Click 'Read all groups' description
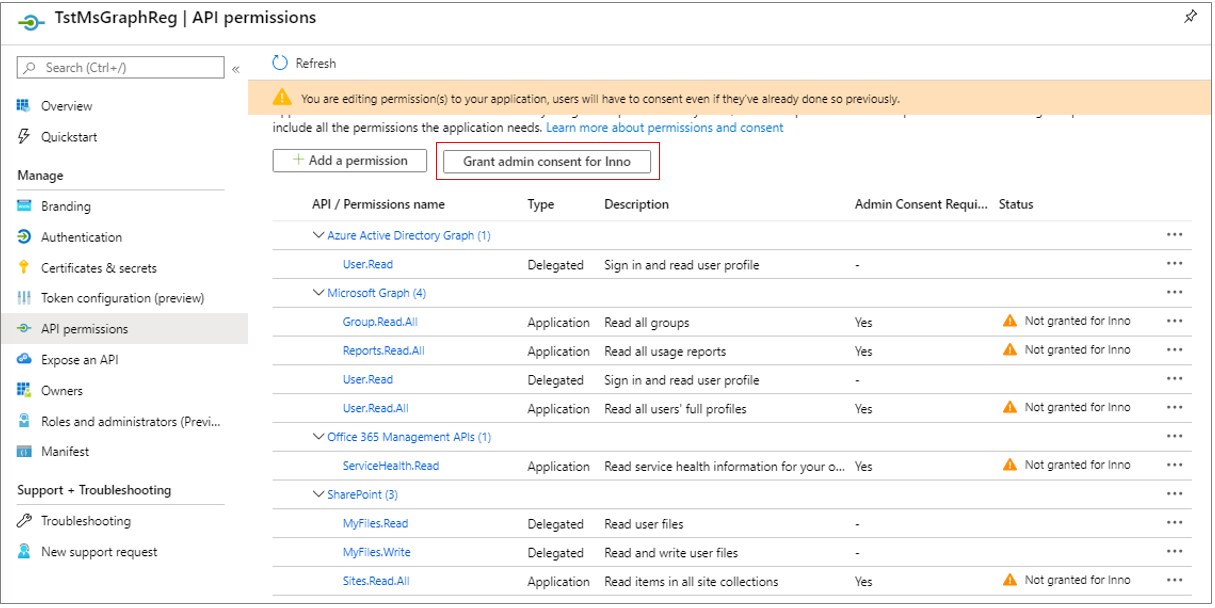 [647, 322]
